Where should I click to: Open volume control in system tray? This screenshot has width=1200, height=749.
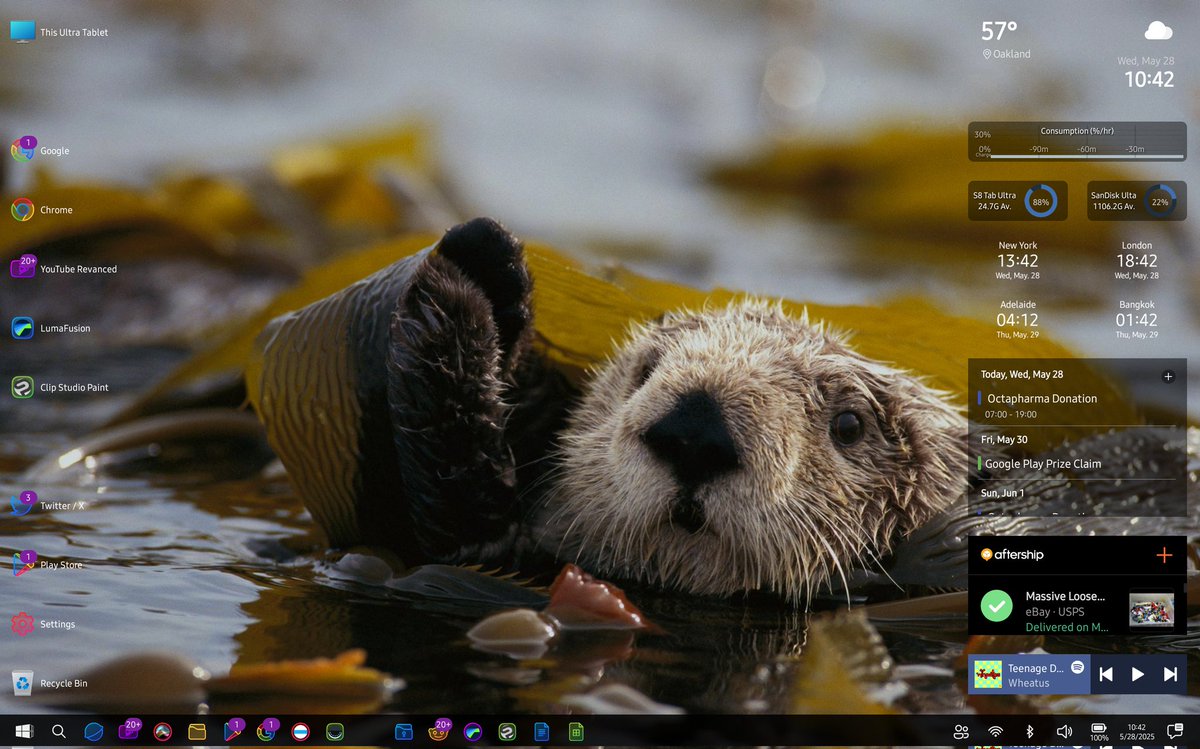coord(1064,732)
